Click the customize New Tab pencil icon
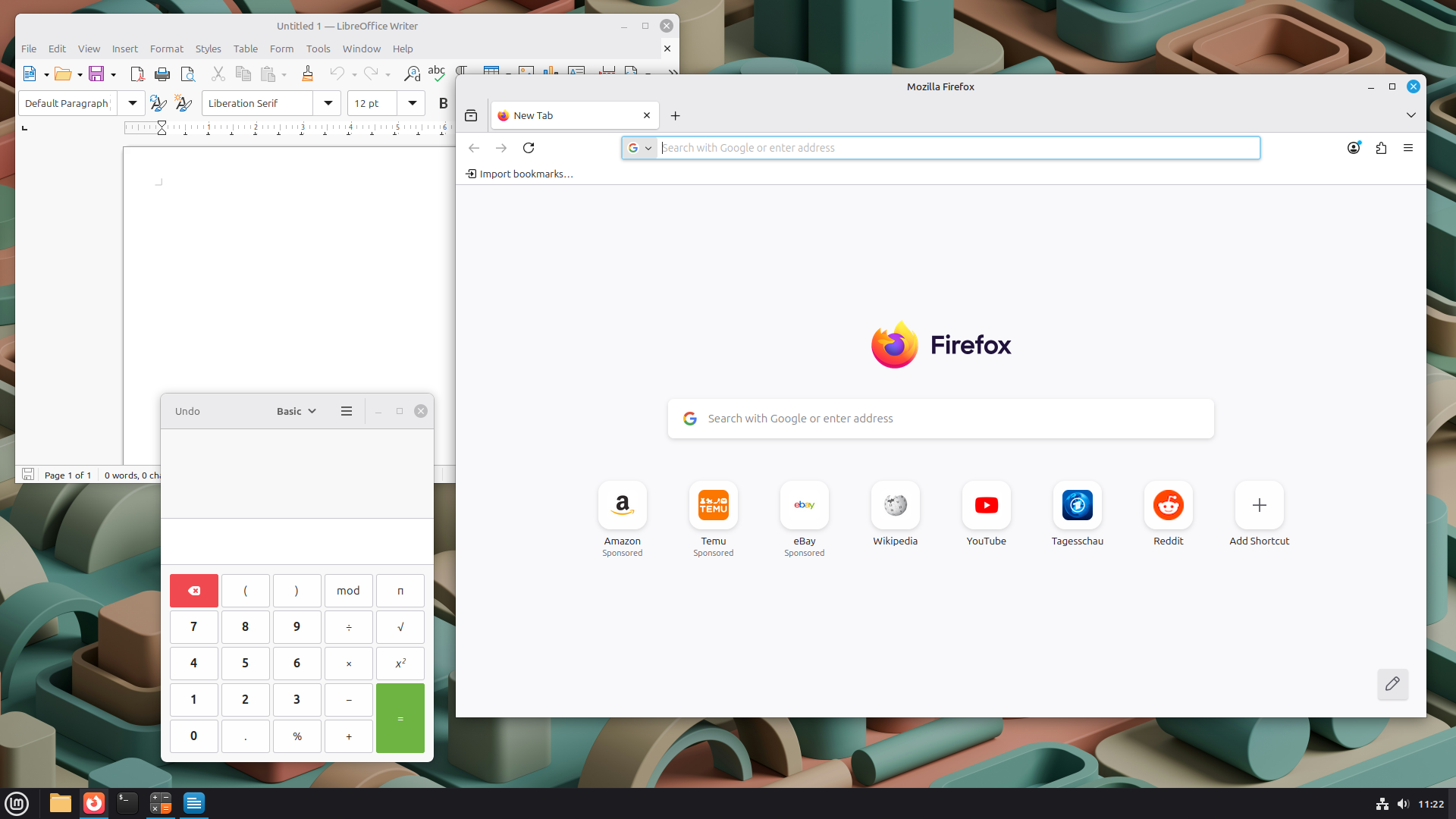Screen dimensions: 1456x819 tap(1392, 684)
